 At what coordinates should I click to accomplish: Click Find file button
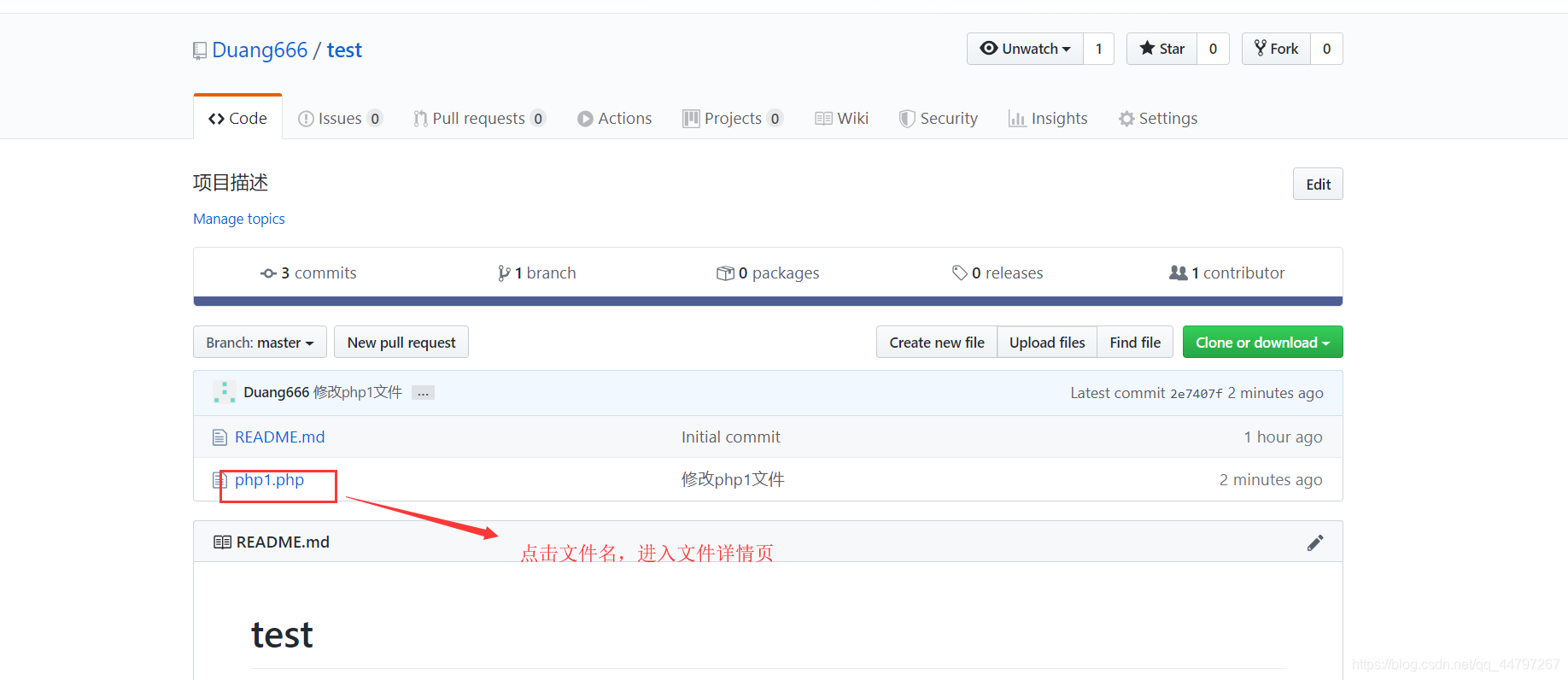(x=1135, y=342)
